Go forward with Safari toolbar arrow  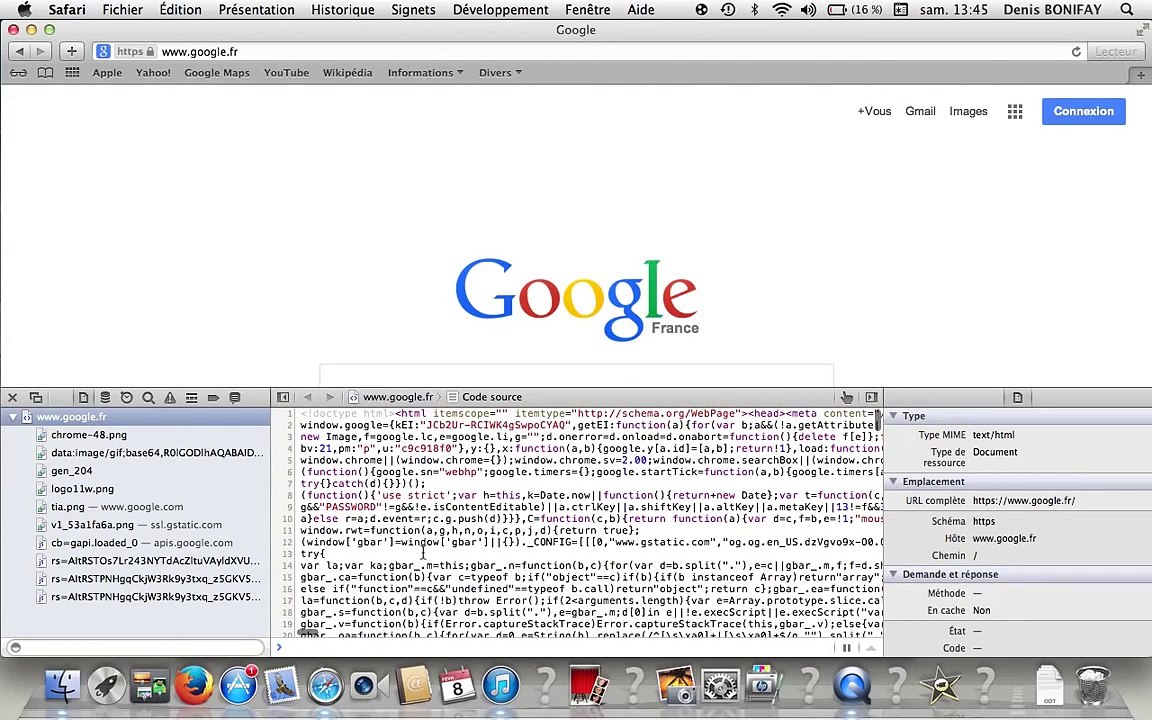pos(40,51)
